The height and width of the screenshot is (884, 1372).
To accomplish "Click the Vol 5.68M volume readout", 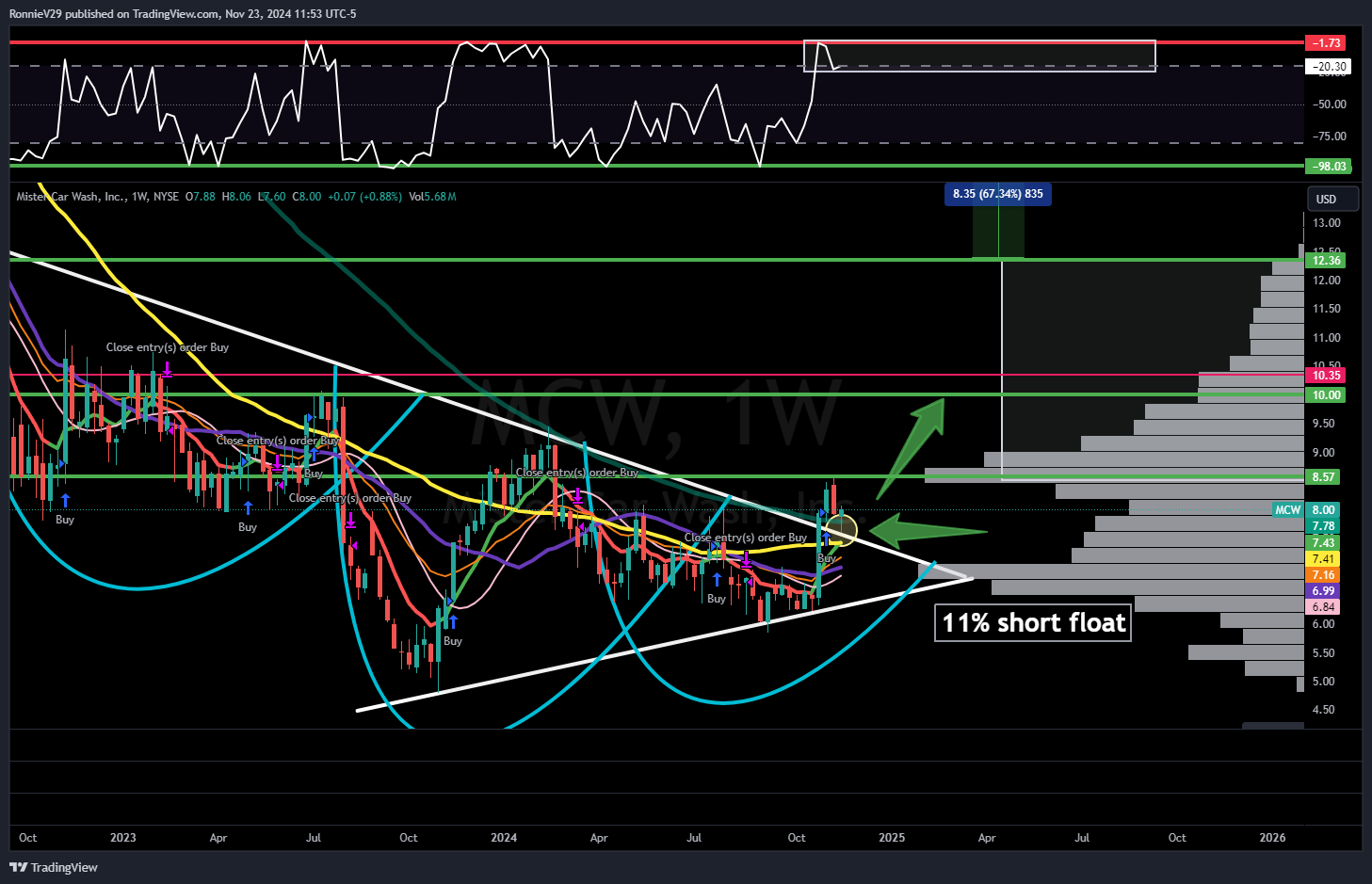I will point(432,197).
